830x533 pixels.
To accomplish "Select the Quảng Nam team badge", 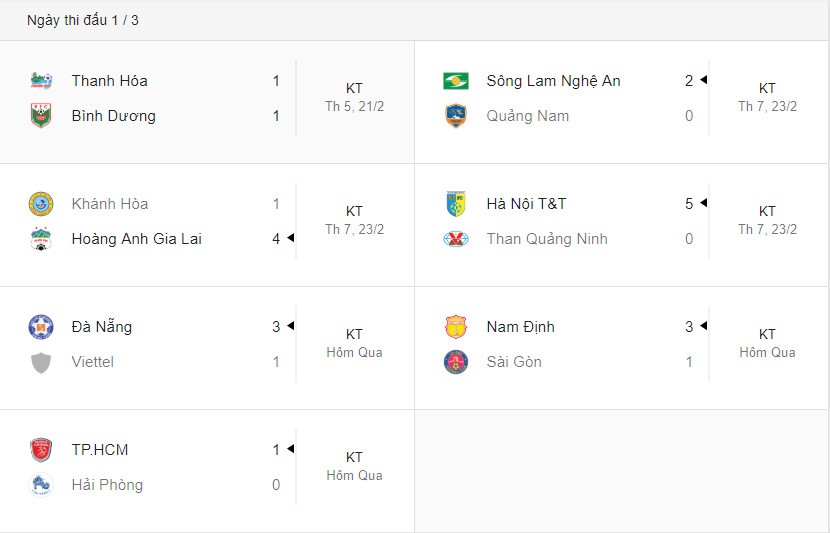I will tap(455, 115).
